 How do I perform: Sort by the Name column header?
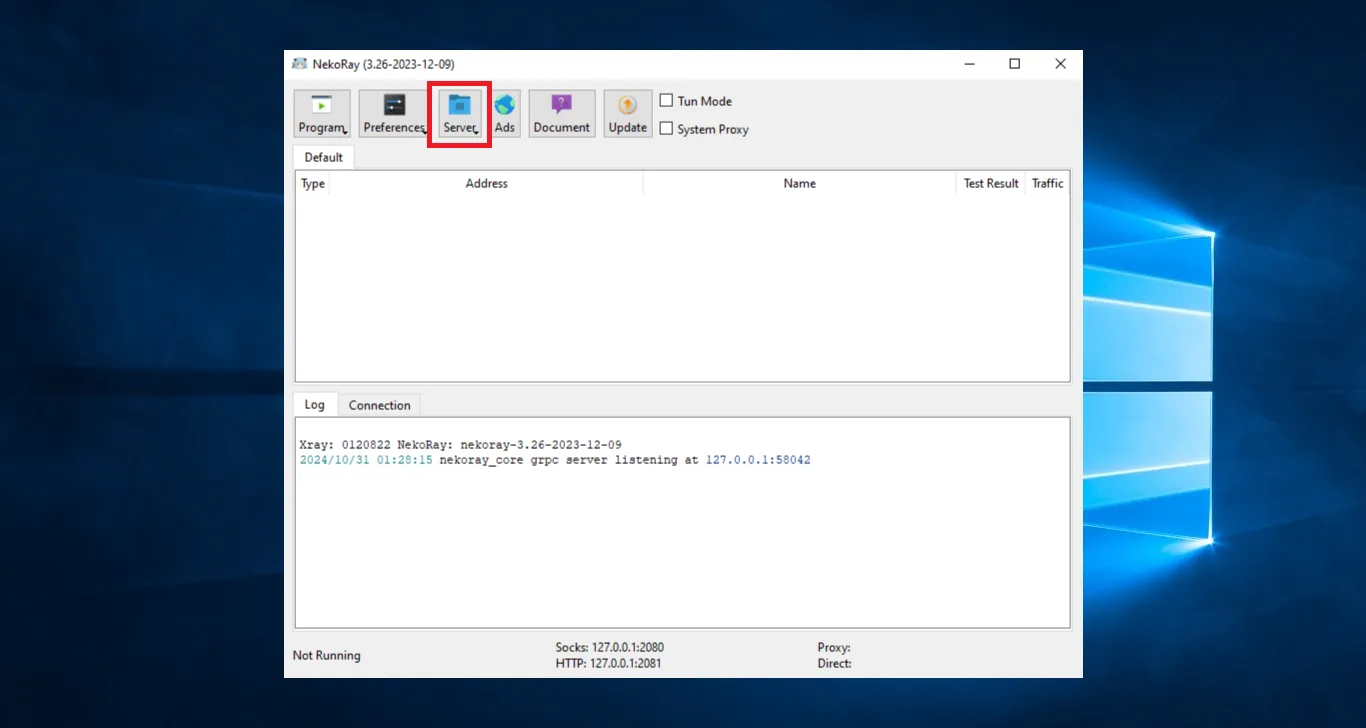pos(800,183)
